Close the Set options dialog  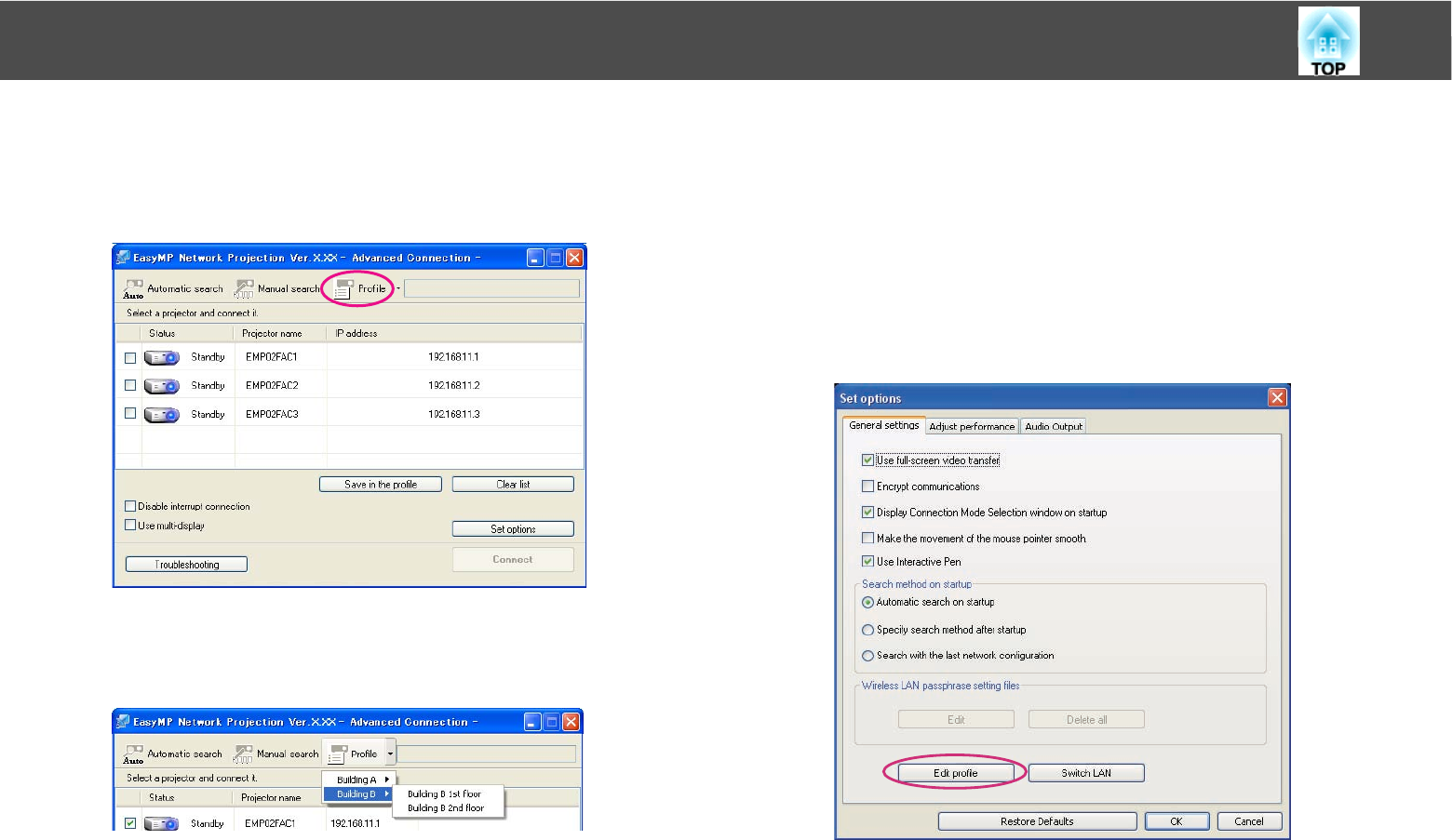point(1277,397)
